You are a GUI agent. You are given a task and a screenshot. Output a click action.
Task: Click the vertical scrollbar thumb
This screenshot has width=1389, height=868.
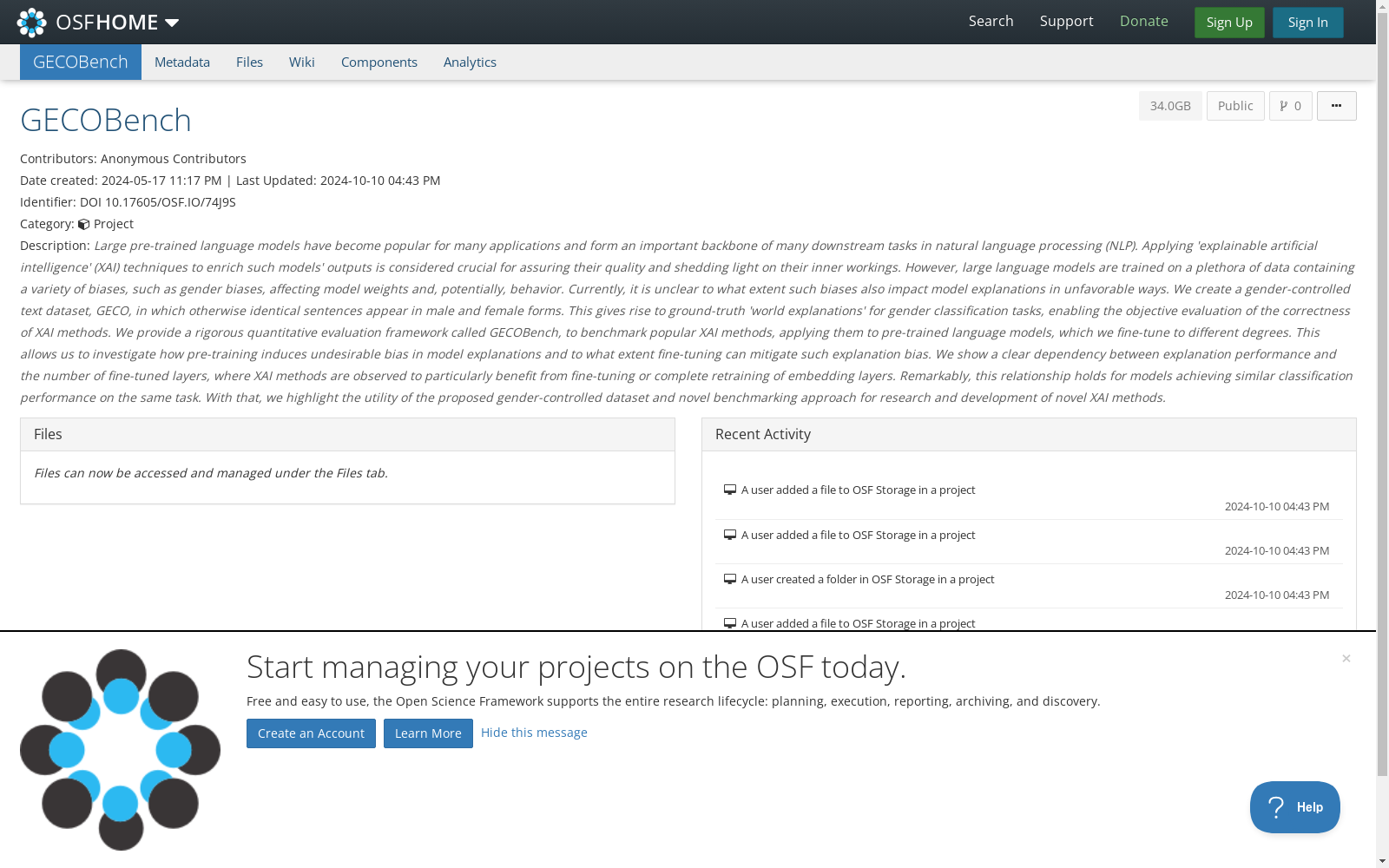click(1382, 396)
